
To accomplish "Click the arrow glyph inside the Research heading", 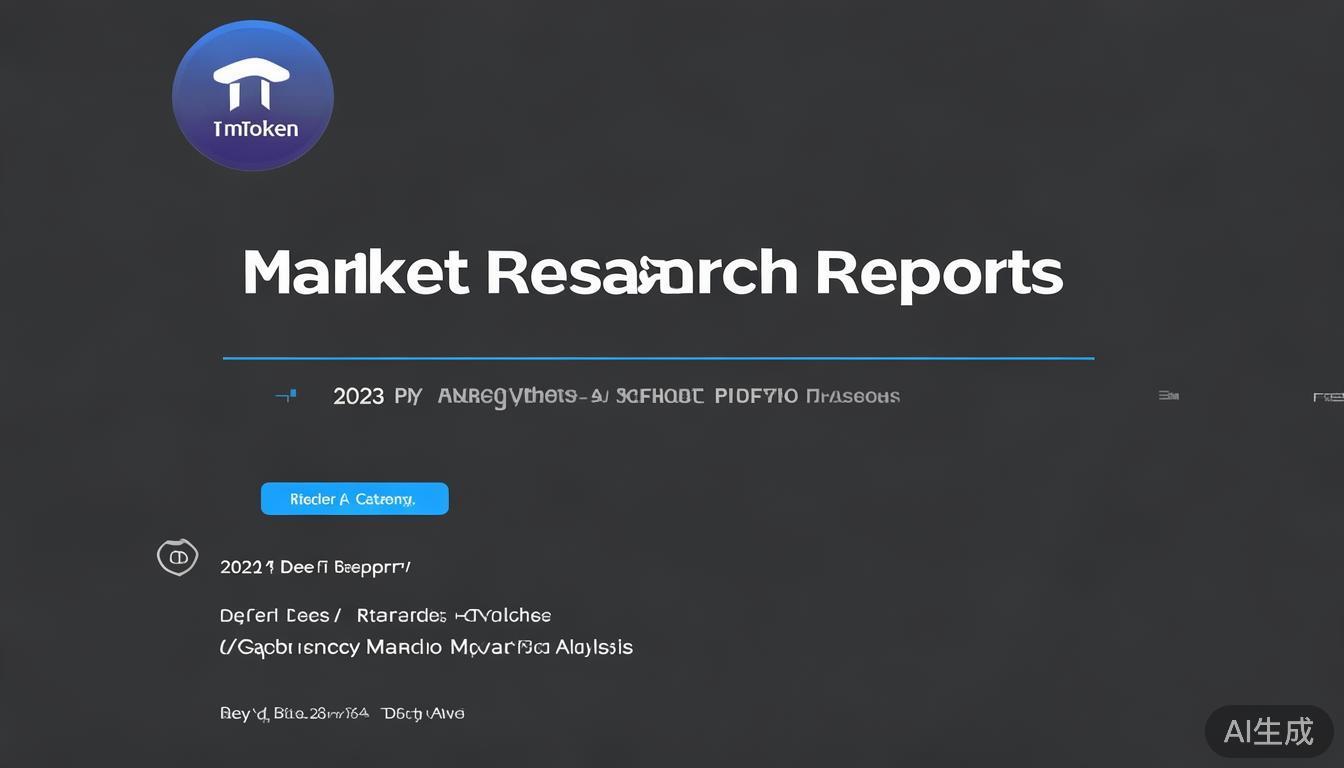I will 649,268.
